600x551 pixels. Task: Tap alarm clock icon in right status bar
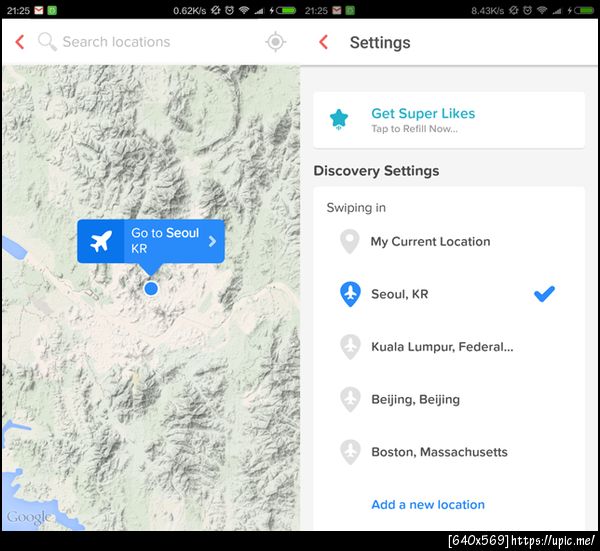pos(528,10)
